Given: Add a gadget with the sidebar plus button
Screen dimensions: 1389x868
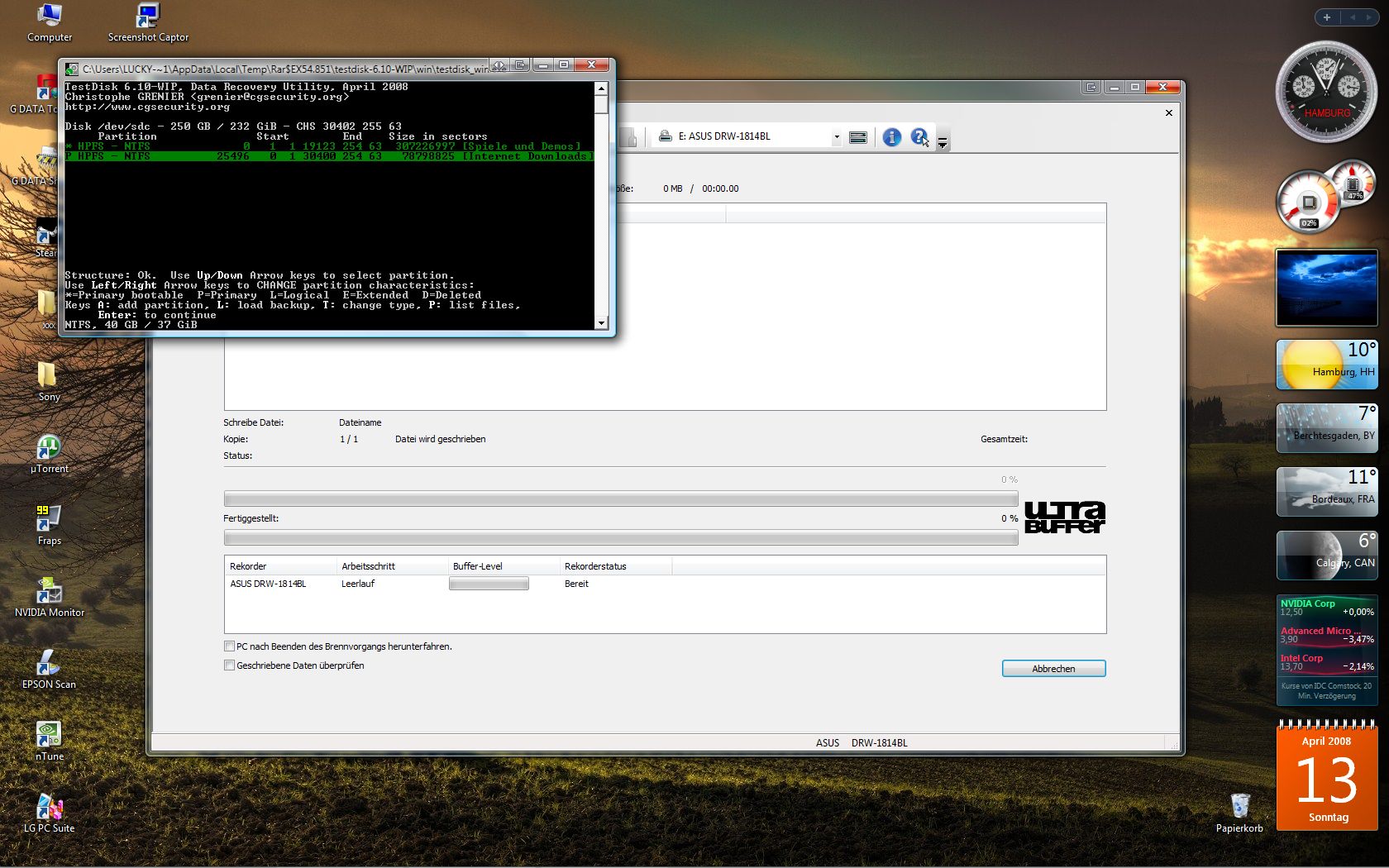Looking at the screenshot, I should tap(1327, 17).
